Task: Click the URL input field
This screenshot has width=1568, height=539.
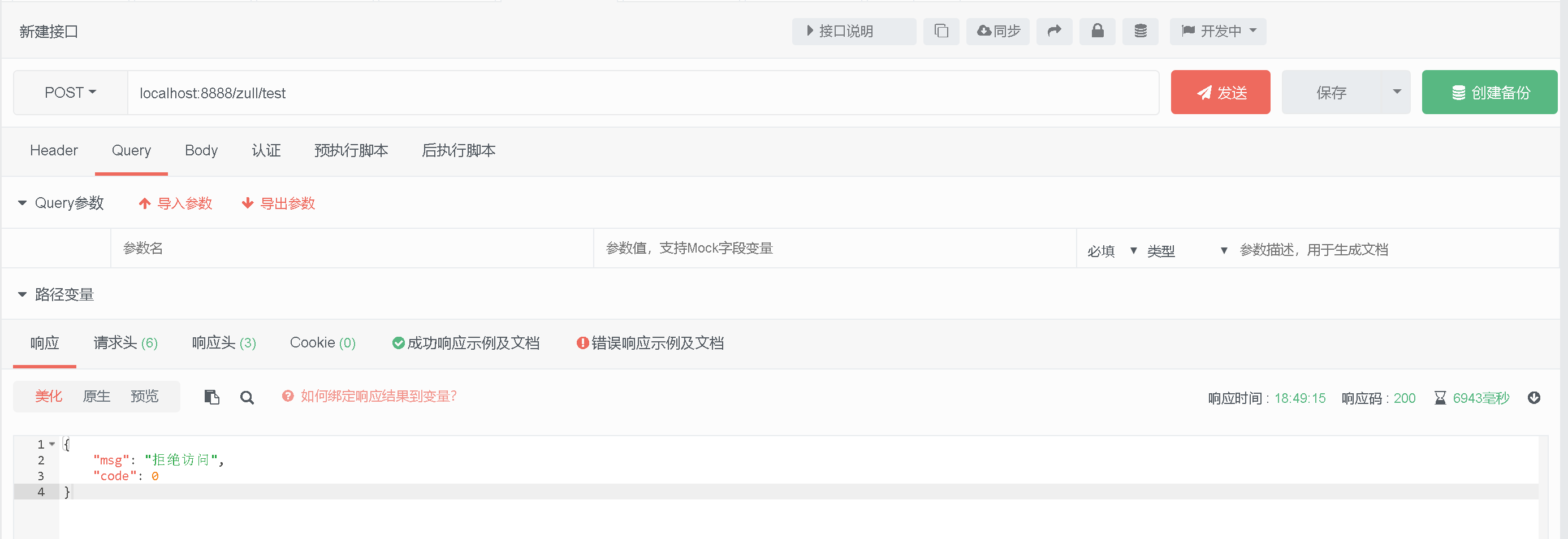Action: click(x=643, y=93)
